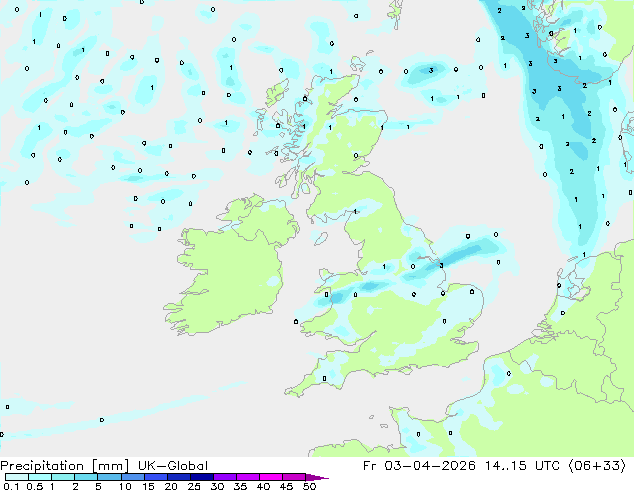Click the "UTC" label

click(x=547, y=466)
